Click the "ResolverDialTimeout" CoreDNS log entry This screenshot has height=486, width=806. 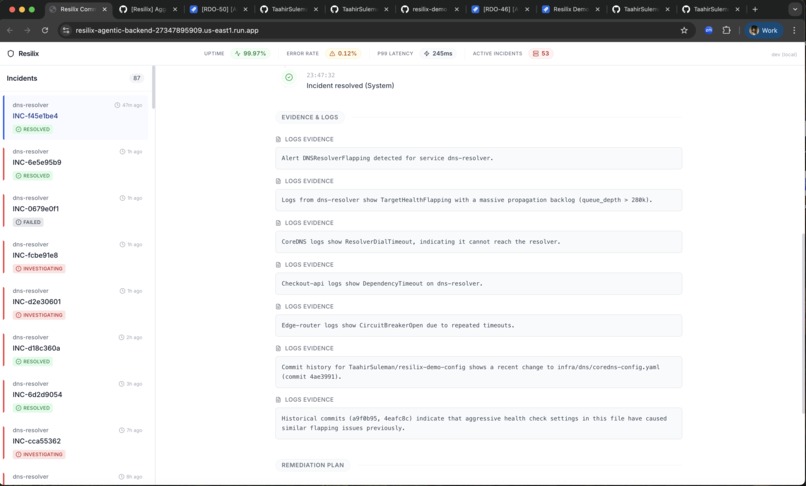[479, 242]
